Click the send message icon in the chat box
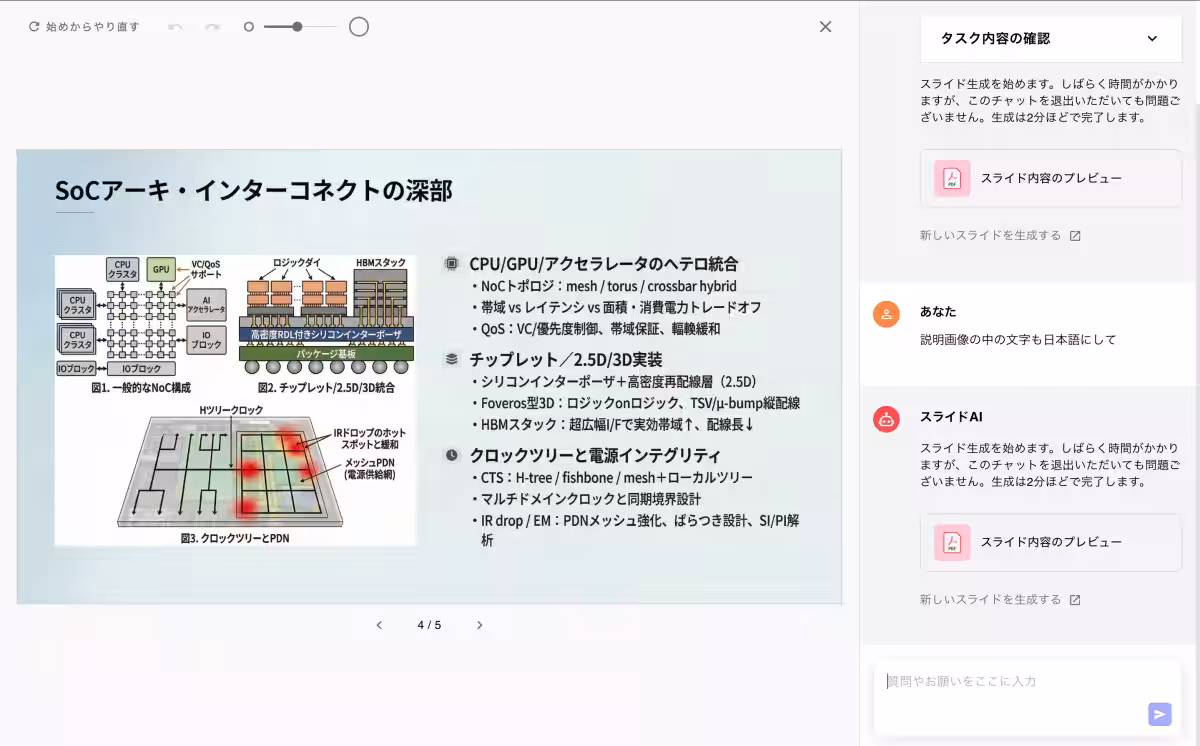Viewport: 1200px width, 746px height. [x=1159, y=714]
